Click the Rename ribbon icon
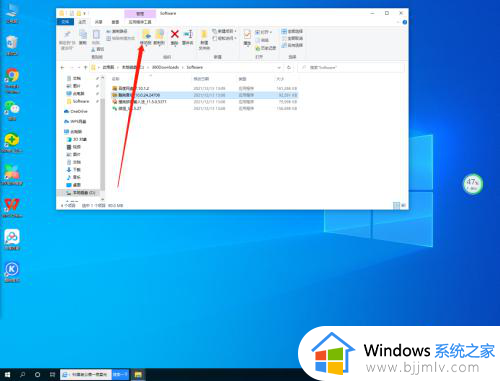Image resolution: width=500 pixels, height=381 pixels. 188,37
